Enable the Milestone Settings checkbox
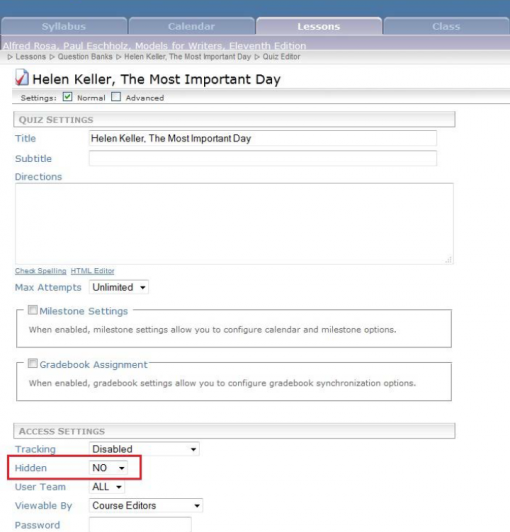 [33, 310]
